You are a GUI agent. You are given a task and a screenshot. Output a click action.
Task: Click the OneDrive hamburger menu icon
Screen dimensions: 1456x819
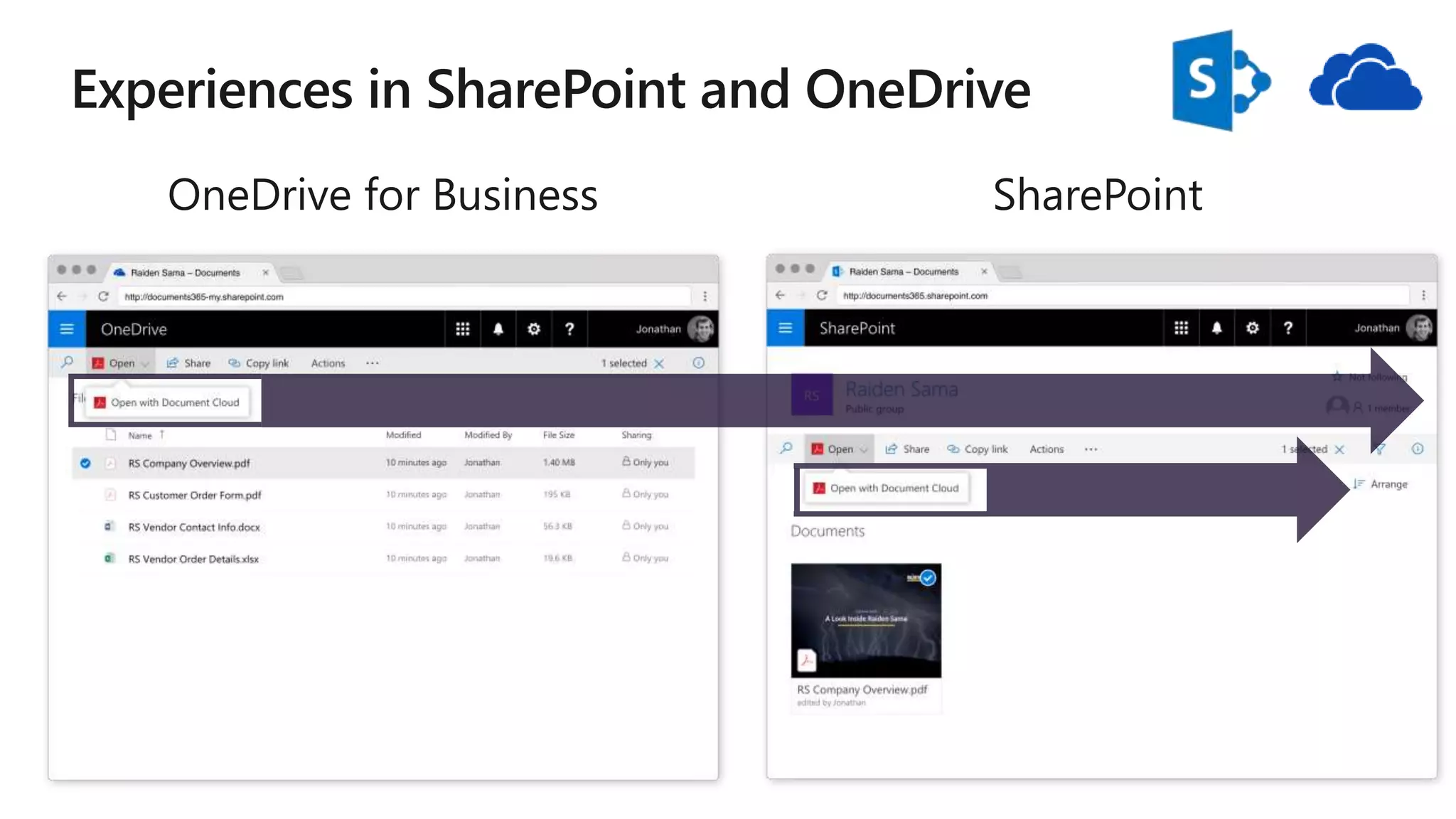(67, 329)
